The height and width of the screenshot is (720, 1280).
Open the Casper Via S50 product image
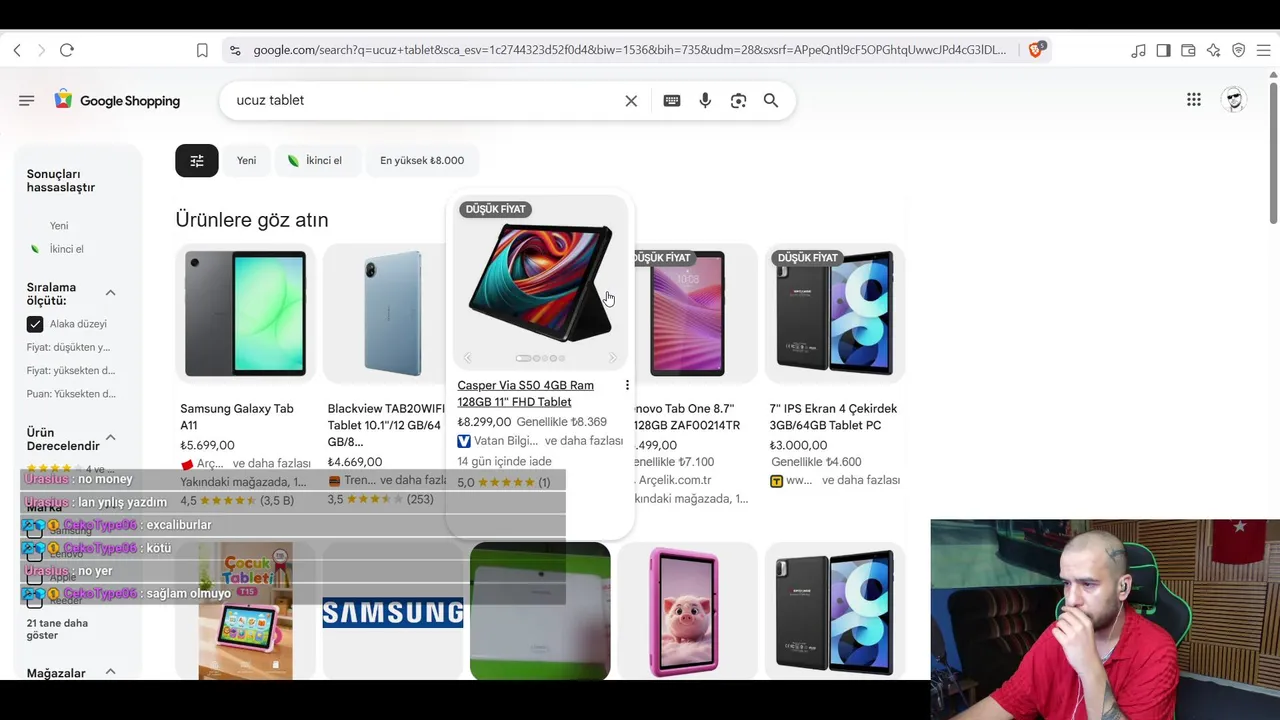(x=540, y=283)
